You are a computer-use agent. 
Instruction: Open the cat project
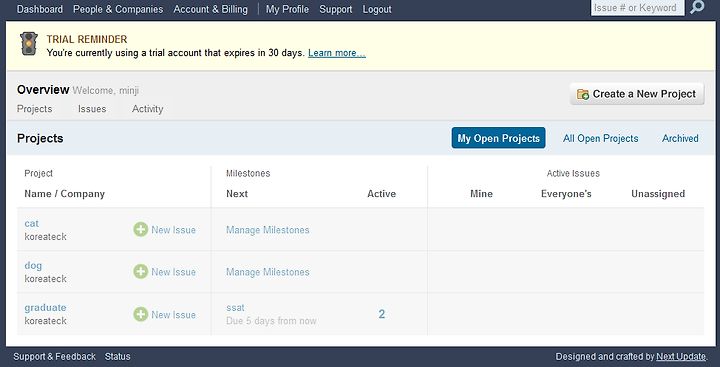(32, 223)
